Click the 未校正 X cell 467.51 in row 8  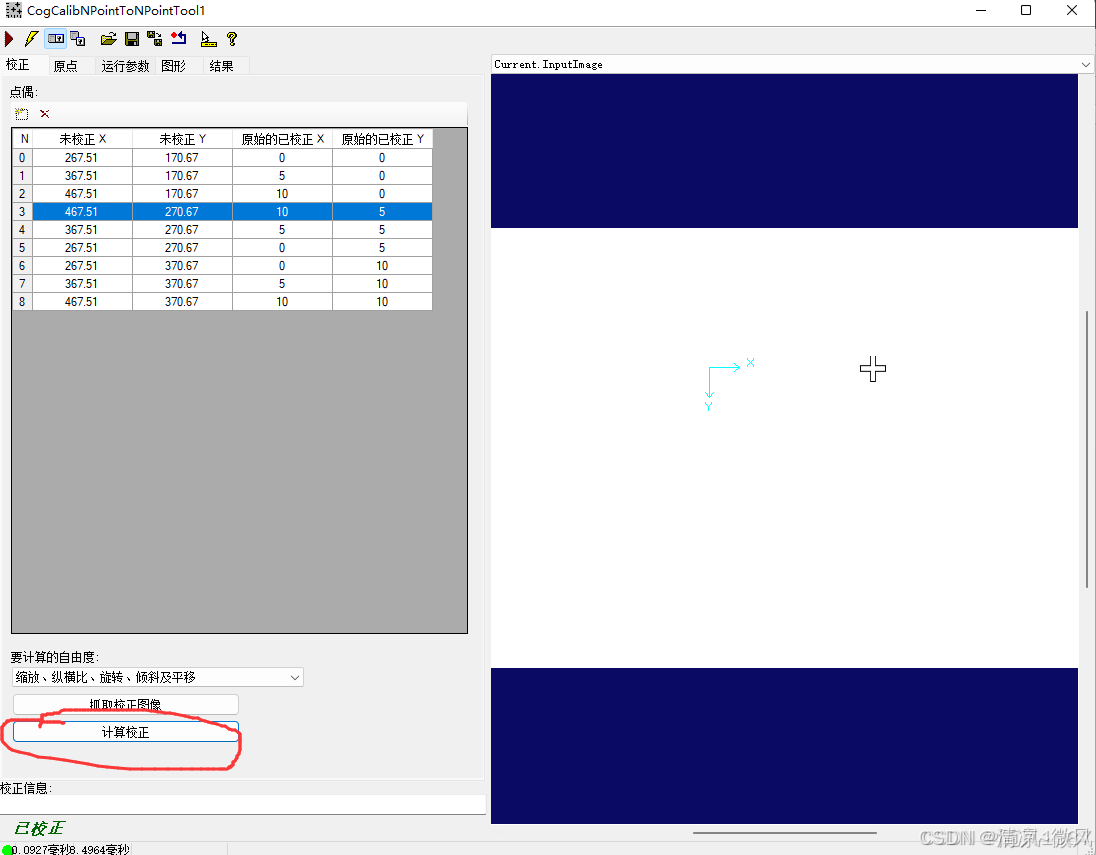point(82,302)
